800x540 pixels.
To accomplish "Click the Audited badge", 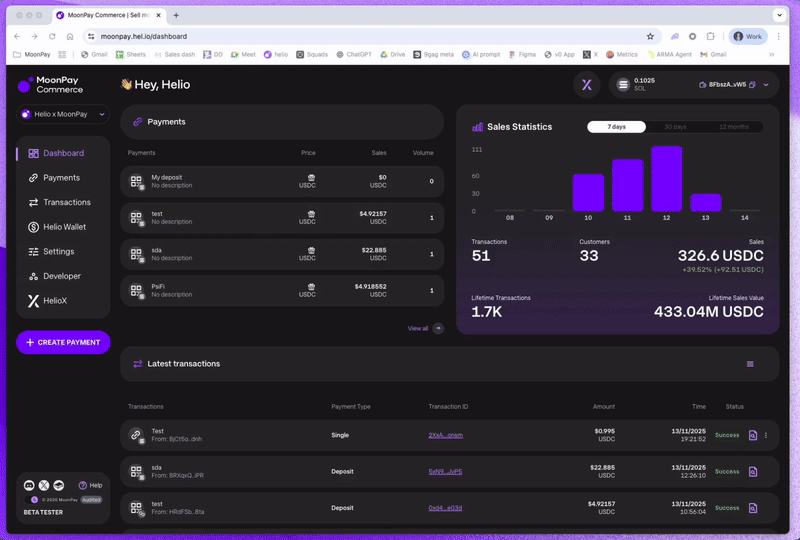I will click(x=91, y=500).
